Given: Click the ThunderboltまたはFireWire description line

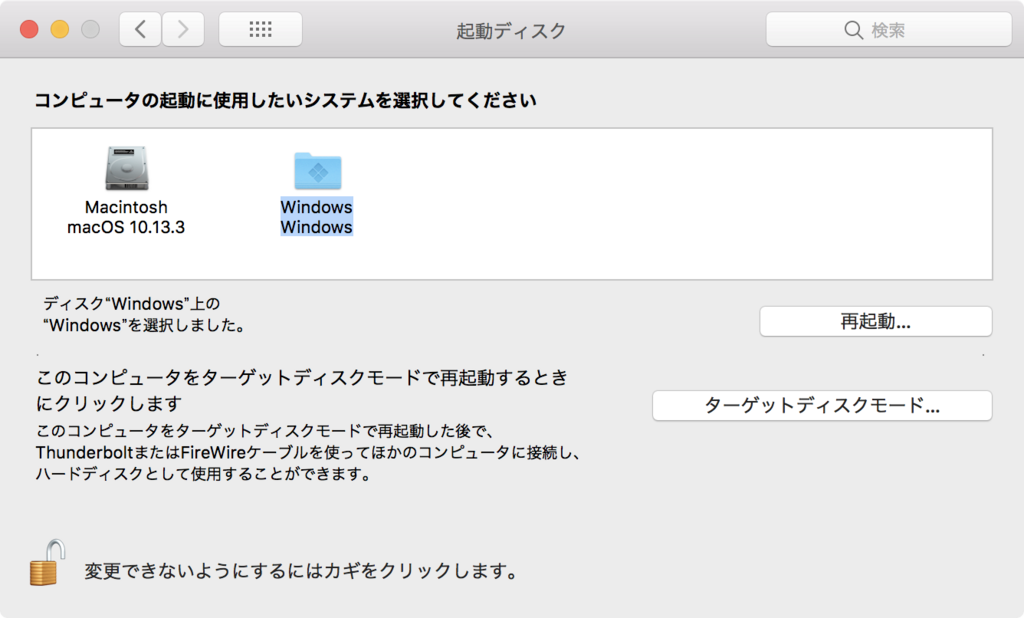Looking at the screenshot, I should point(308,453).
